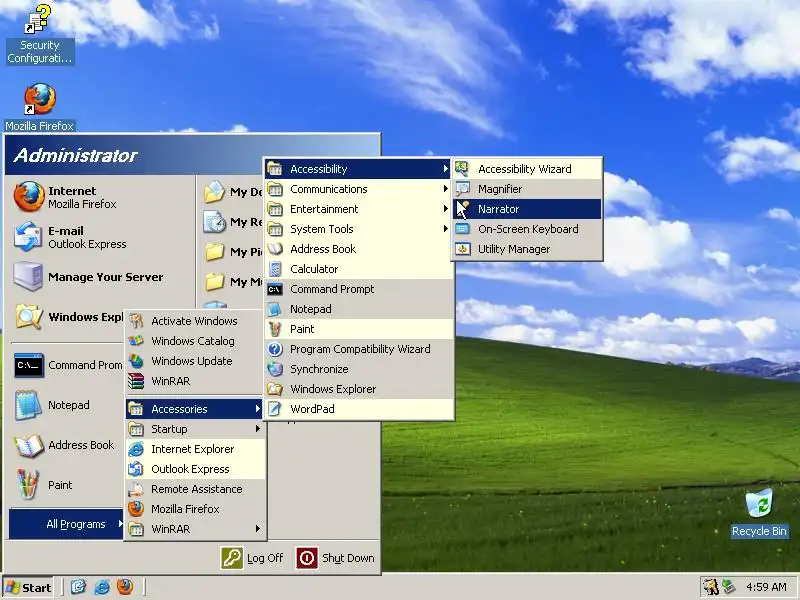
Task: Launch Mozilla Firefox from All Programs list
Action: [x=195, y=509]
